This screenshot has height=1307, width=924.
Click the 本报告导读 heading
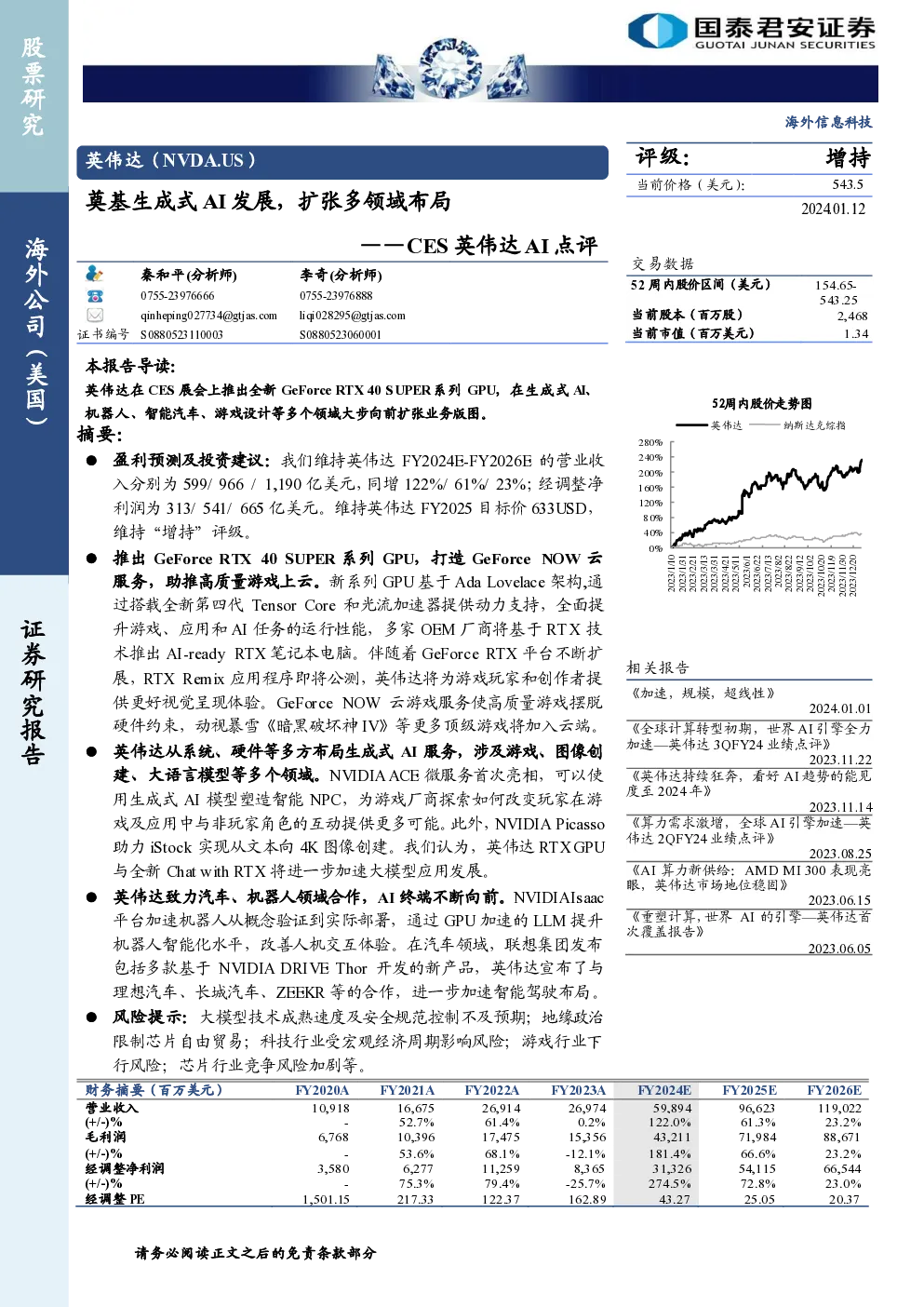130,367
